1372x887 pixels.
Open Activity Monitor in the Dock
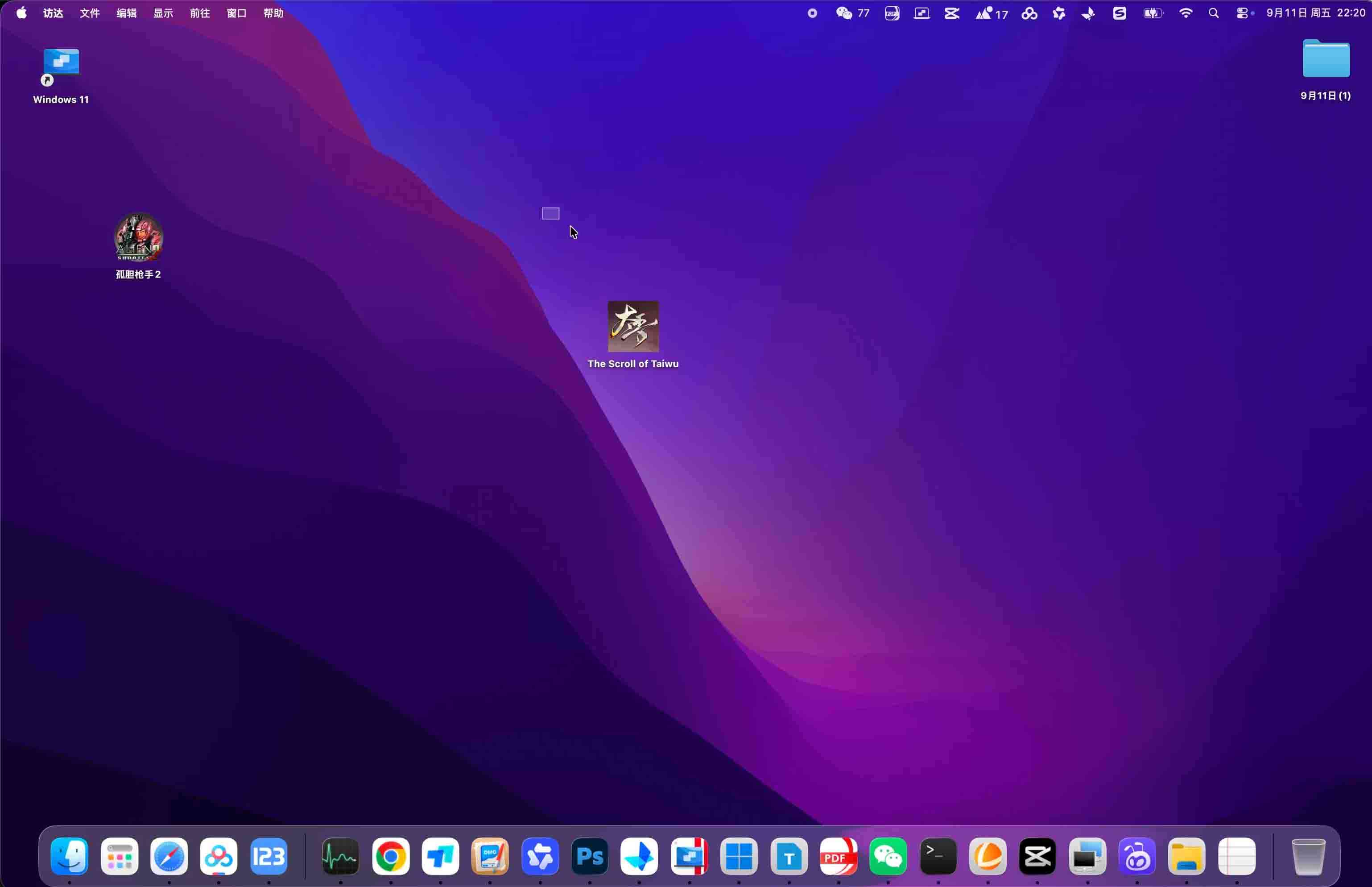coord(340,857)
